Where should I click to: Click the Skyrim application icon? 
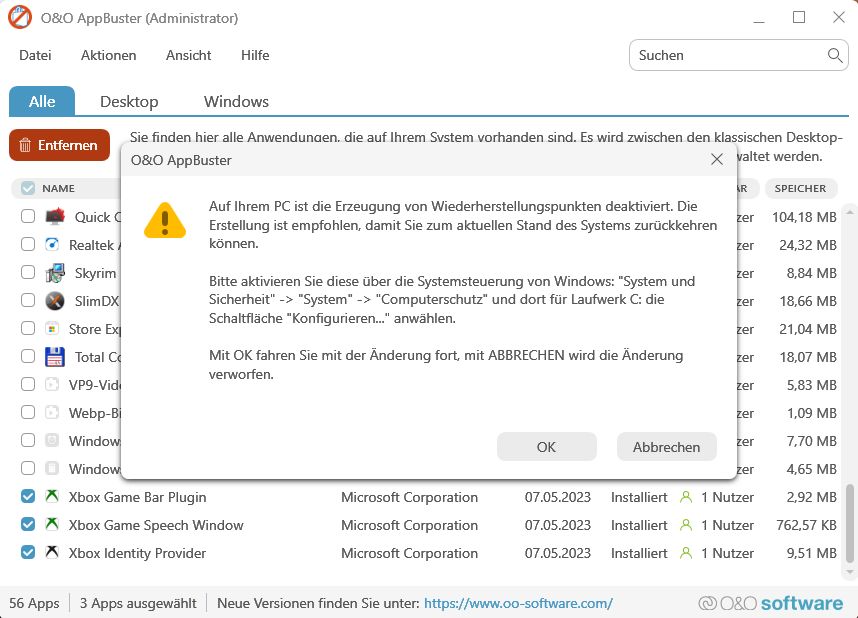coord(53,273)
